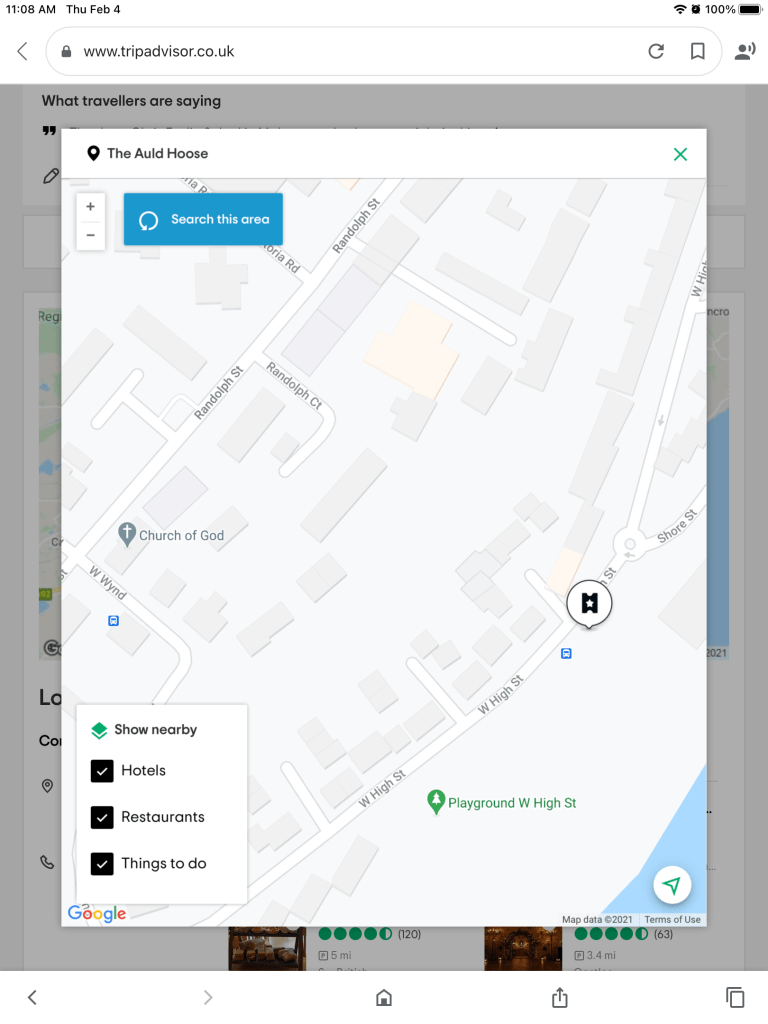Open the browser tabs overview
The image size is (768, 1024).
(x=735, y=997)
